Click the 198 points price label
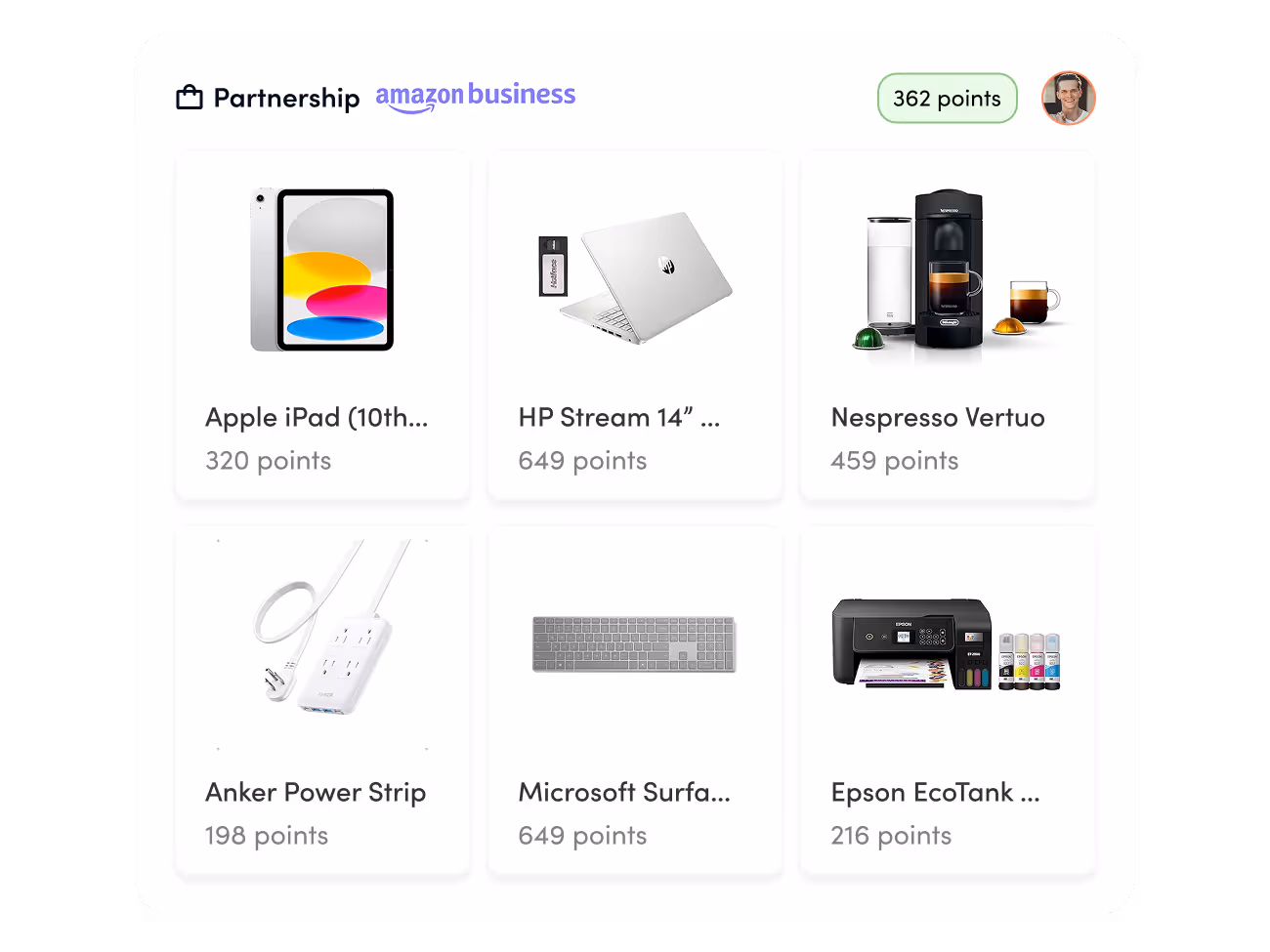Viewport: 1270px width, 952px height. (x=267, y=836)
